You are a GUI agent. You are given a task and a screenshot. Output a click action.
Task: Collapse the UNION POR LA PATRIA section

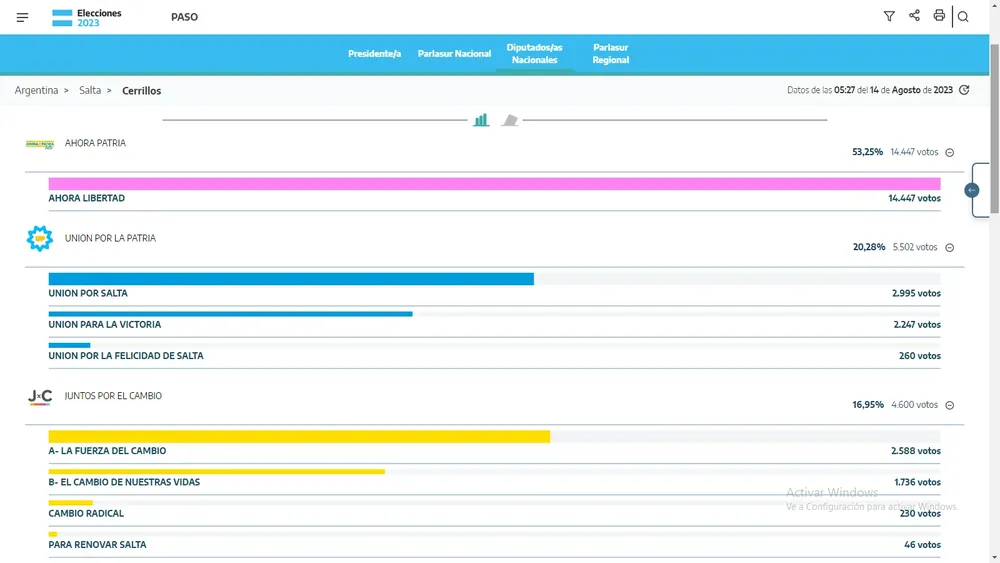950,248
